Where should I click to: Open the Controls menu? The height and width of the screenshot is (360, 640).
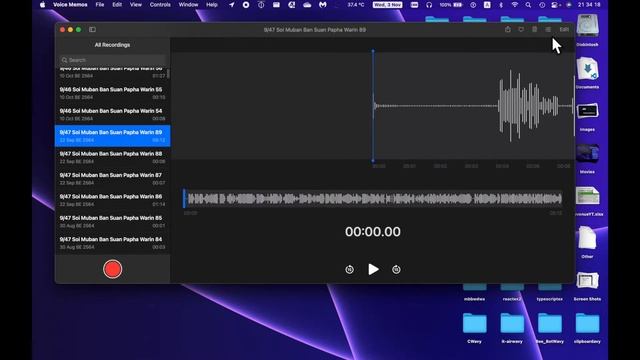160,5
